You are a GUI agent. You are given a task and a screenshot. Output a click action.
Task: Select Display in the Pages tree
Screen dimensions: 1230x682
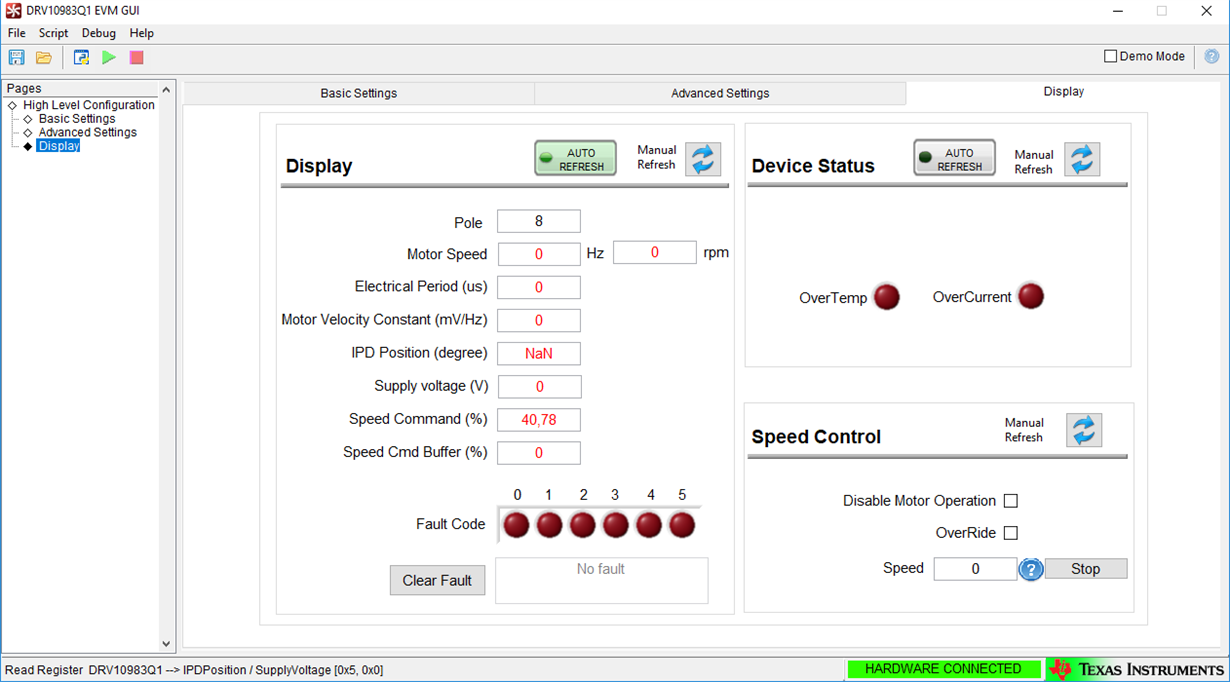58,146
